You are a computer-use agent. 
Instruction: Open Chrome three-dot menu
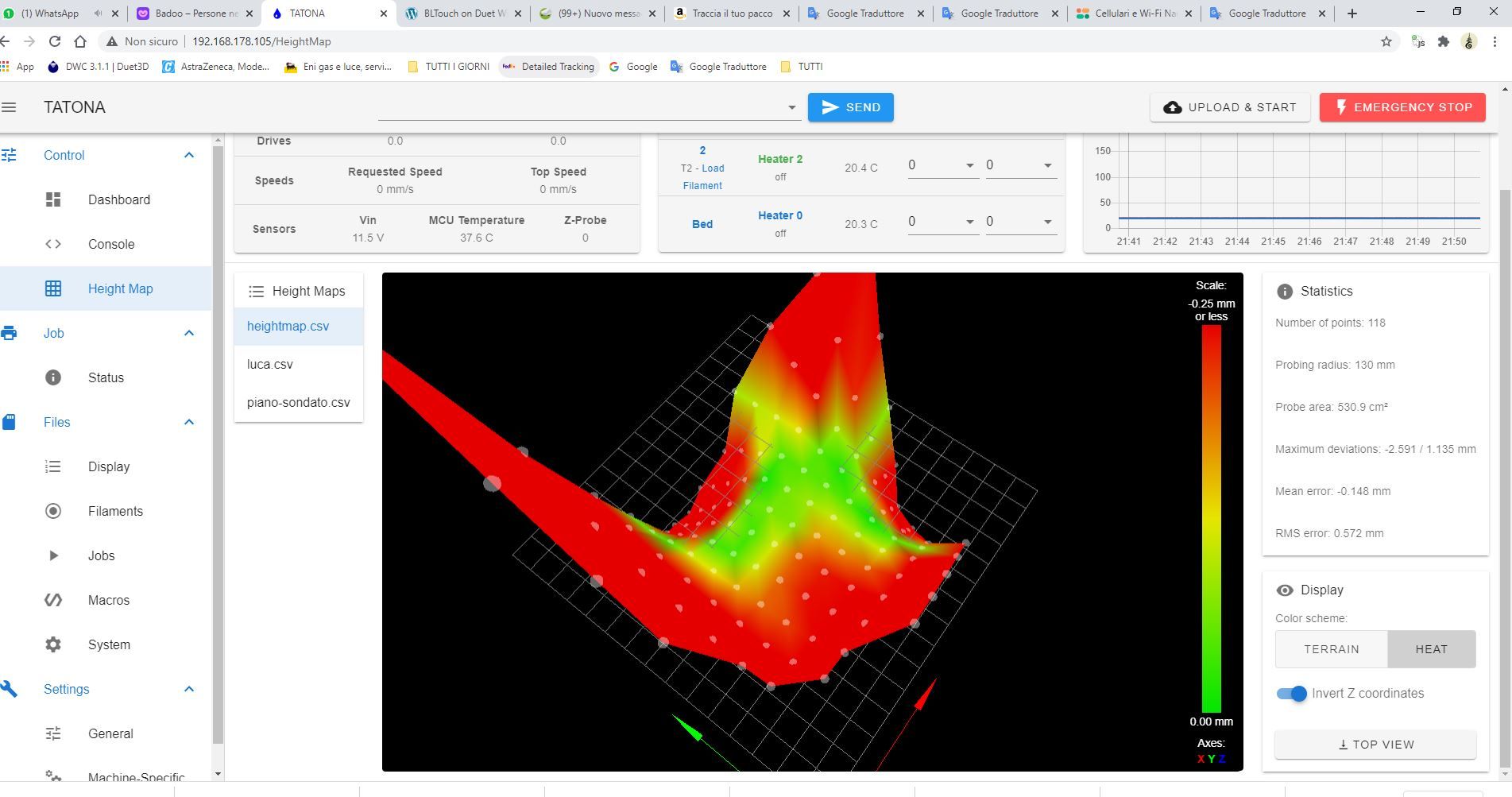click(1495, 41)
